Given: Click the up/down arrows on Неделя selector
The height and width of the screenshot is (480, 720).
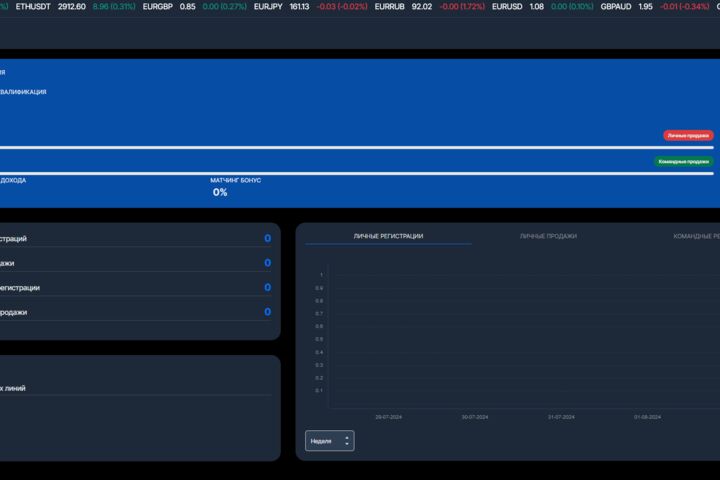Looking at the screenshot, I should click(347, 441).
